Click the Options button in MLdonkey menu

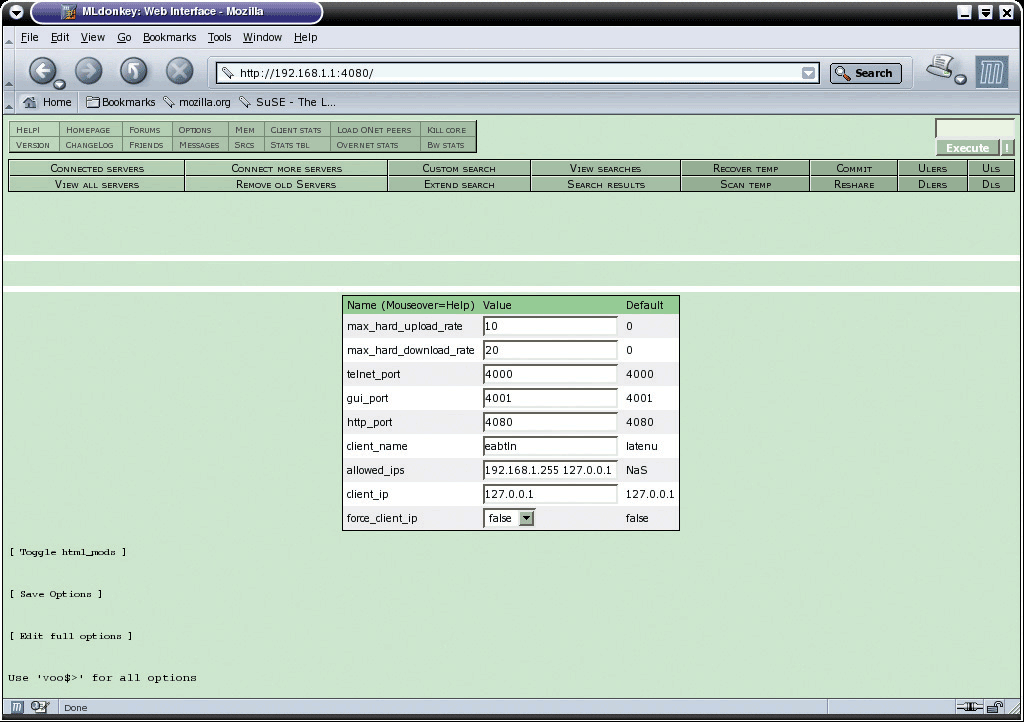click(200, 129)
